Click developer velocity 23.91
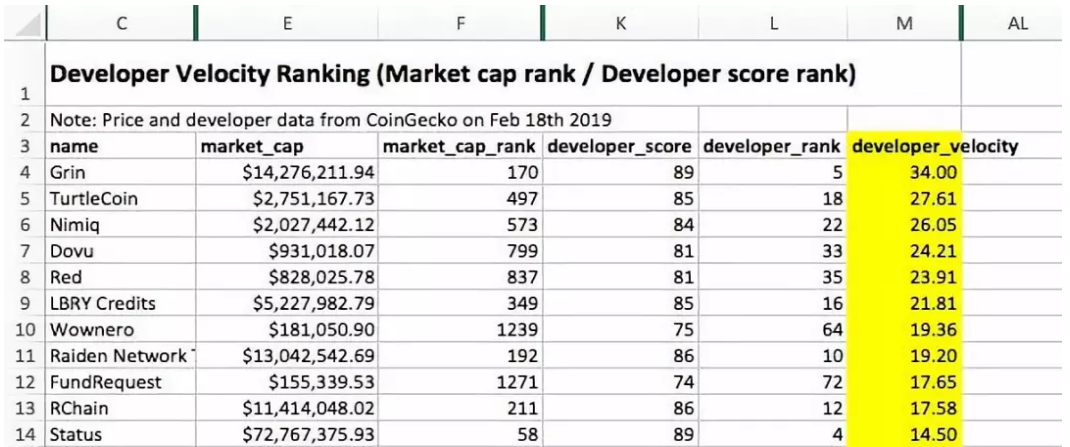Viewport: 1070px width, 447px height. click(x=905, y=277)
